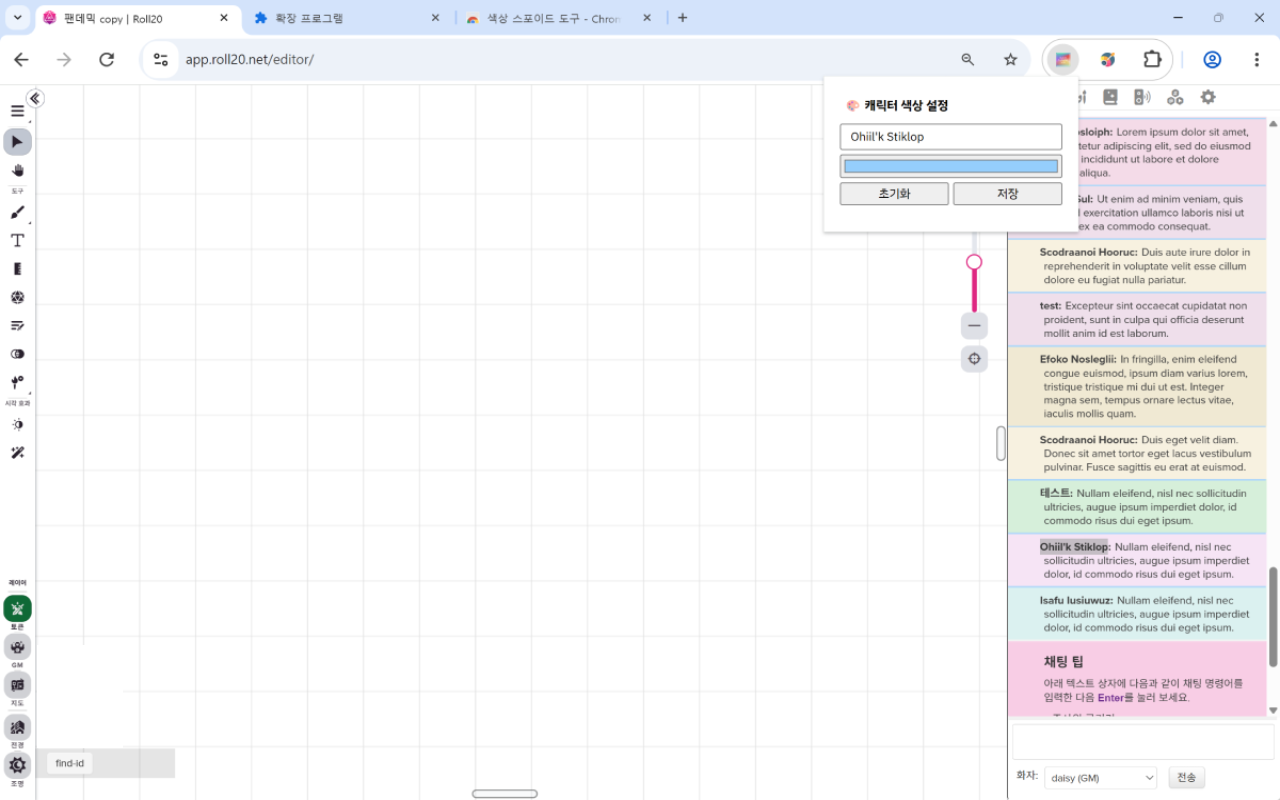Click the zoom magnifier icon in address bar
The image size is (1280, 800).
(967, 60)
